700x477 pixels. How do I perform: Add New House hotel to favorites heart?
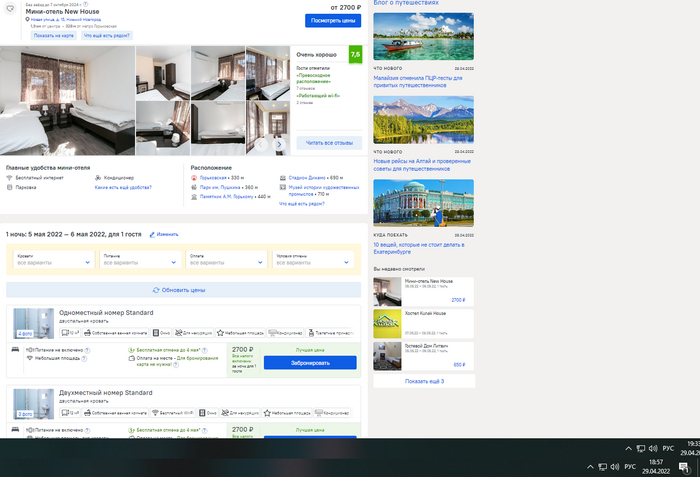click(10, 8)
